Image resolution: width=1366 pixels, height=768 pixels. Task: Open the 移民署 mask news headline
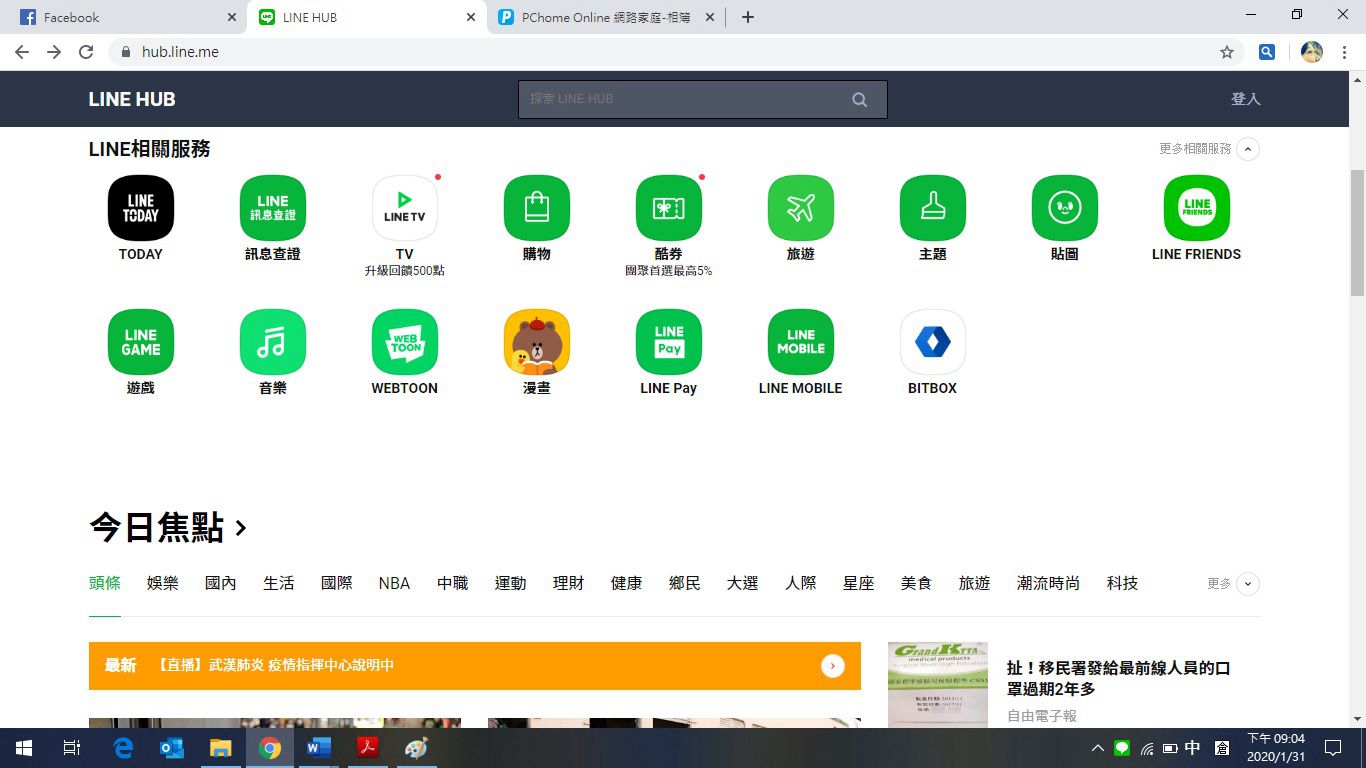click(x=1118, y=679)
